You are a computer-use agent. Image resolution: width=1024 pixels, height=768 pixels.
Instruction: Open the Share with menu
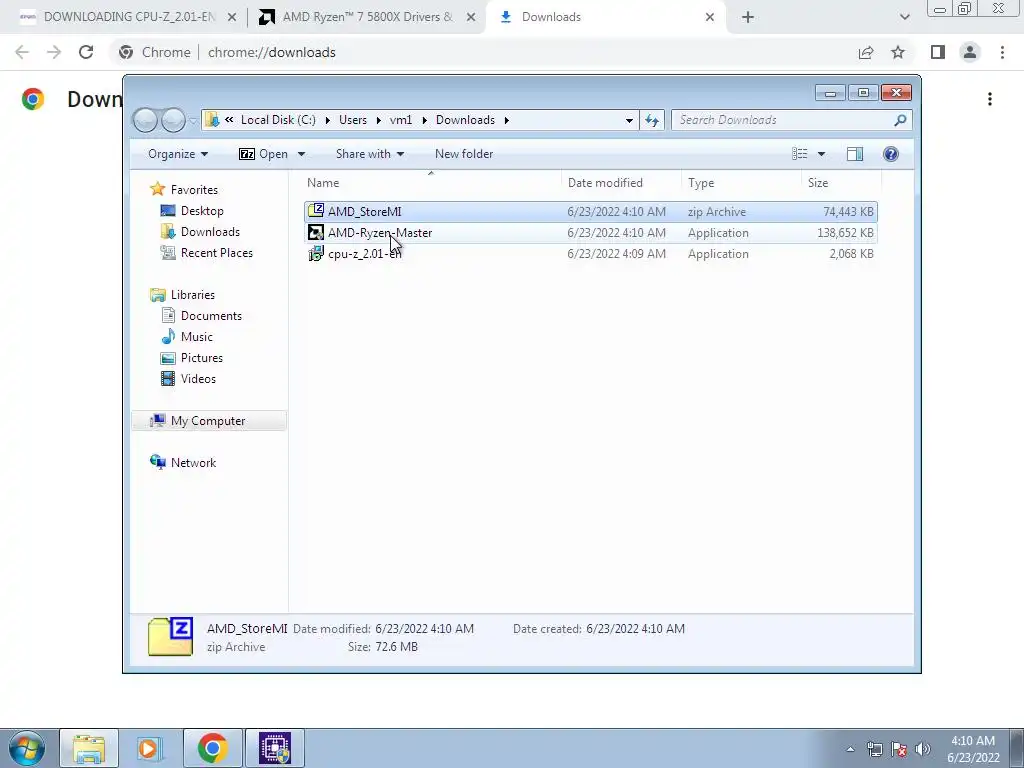[x=370, y=154]
